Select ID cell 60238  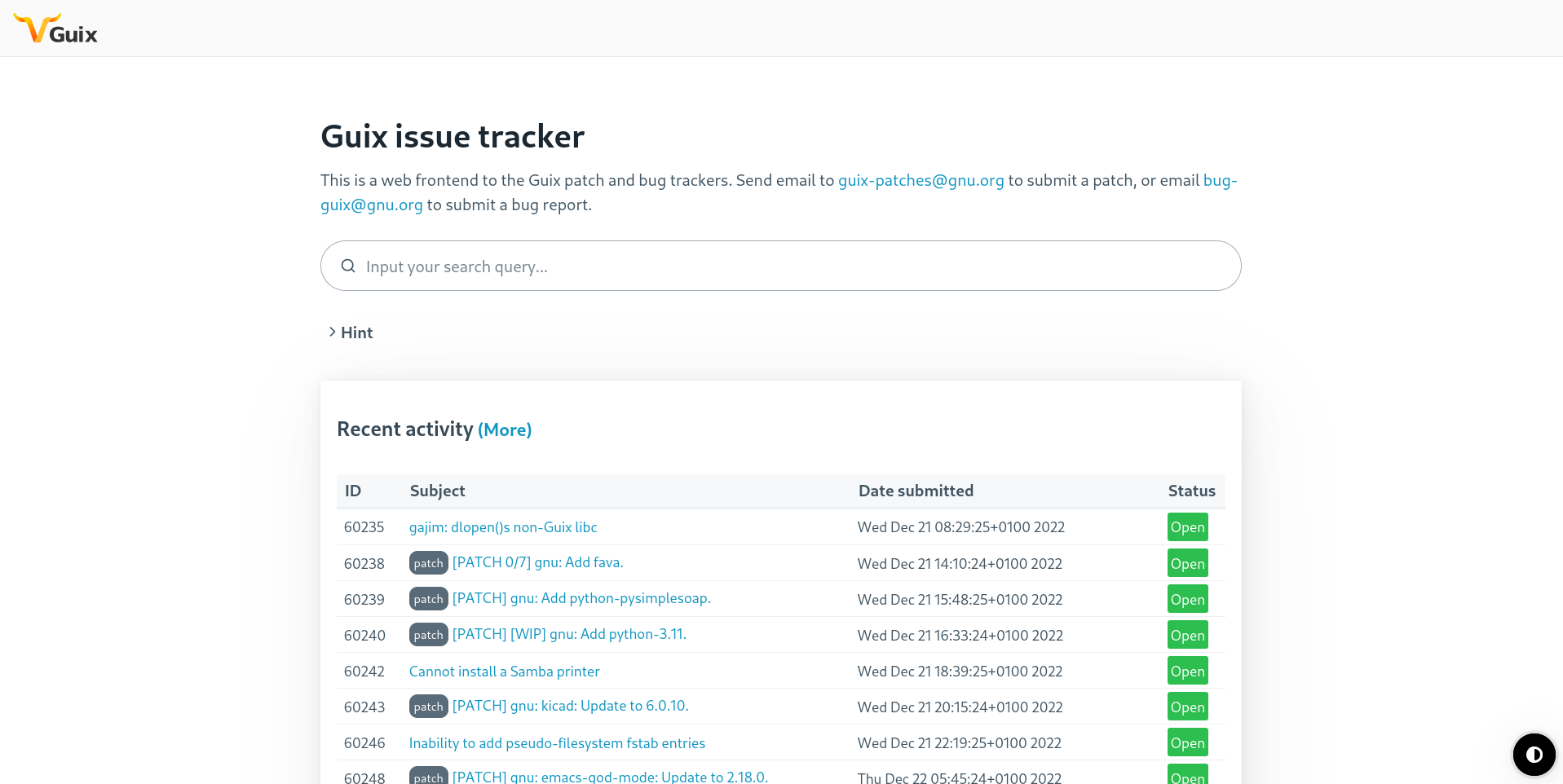(x=364, y=563)
